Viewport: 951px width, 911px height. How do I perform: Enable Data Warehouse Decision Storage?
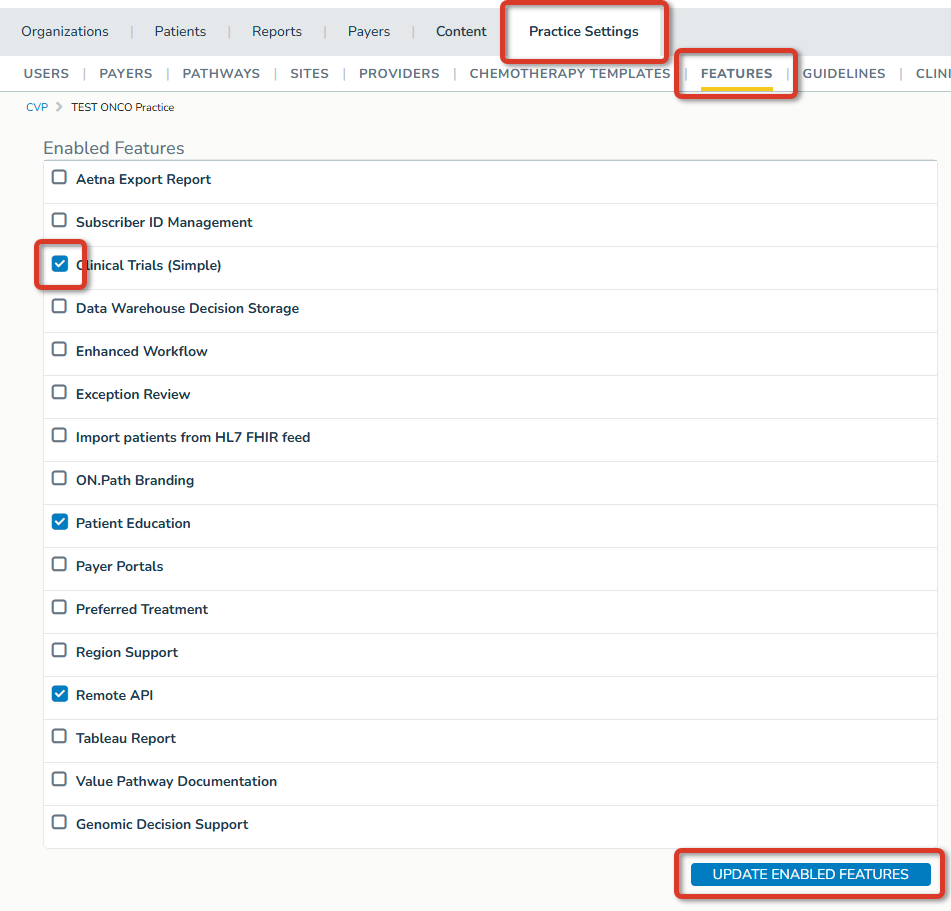[59, 306]
